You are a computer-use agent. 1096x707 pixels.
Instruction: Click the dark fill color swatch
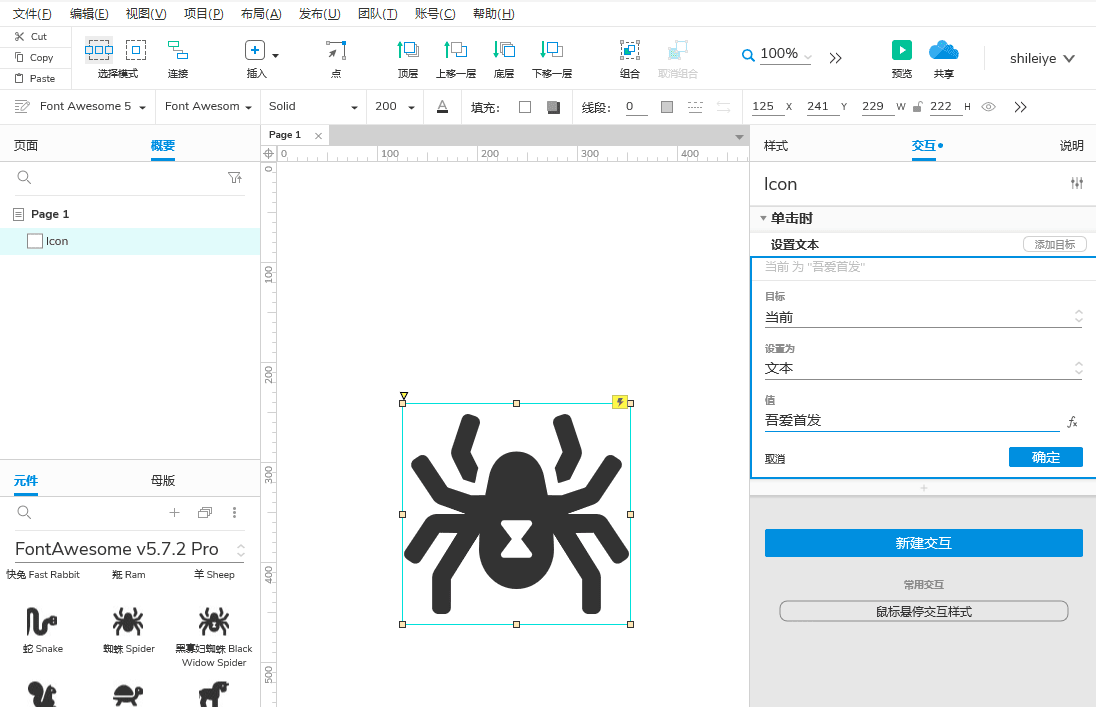(553, 106)
